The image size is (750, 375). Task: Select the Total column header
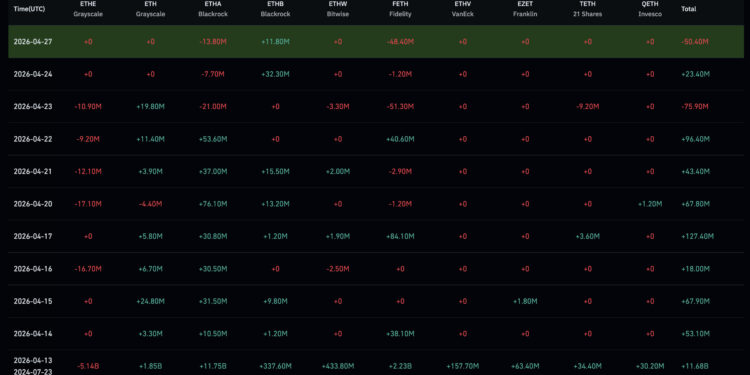688,9
